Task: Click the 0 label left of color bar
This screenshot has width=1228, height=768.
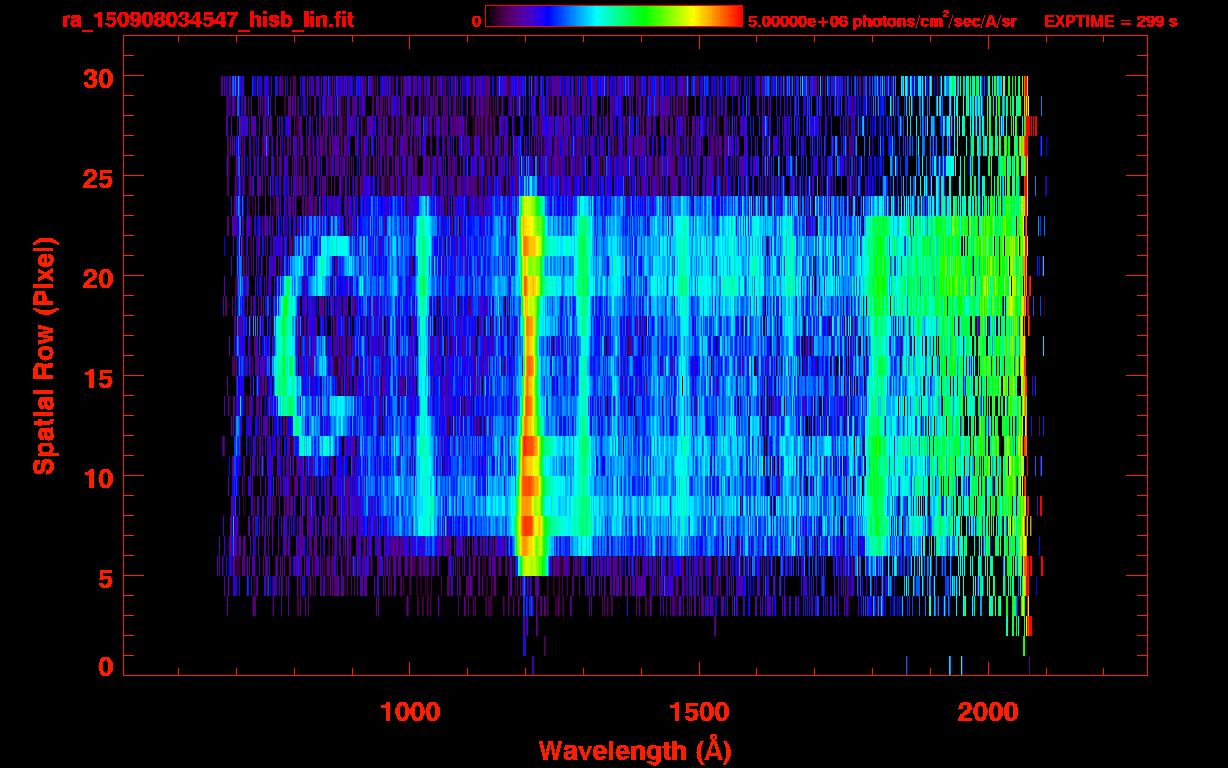Action: point(476,21)
